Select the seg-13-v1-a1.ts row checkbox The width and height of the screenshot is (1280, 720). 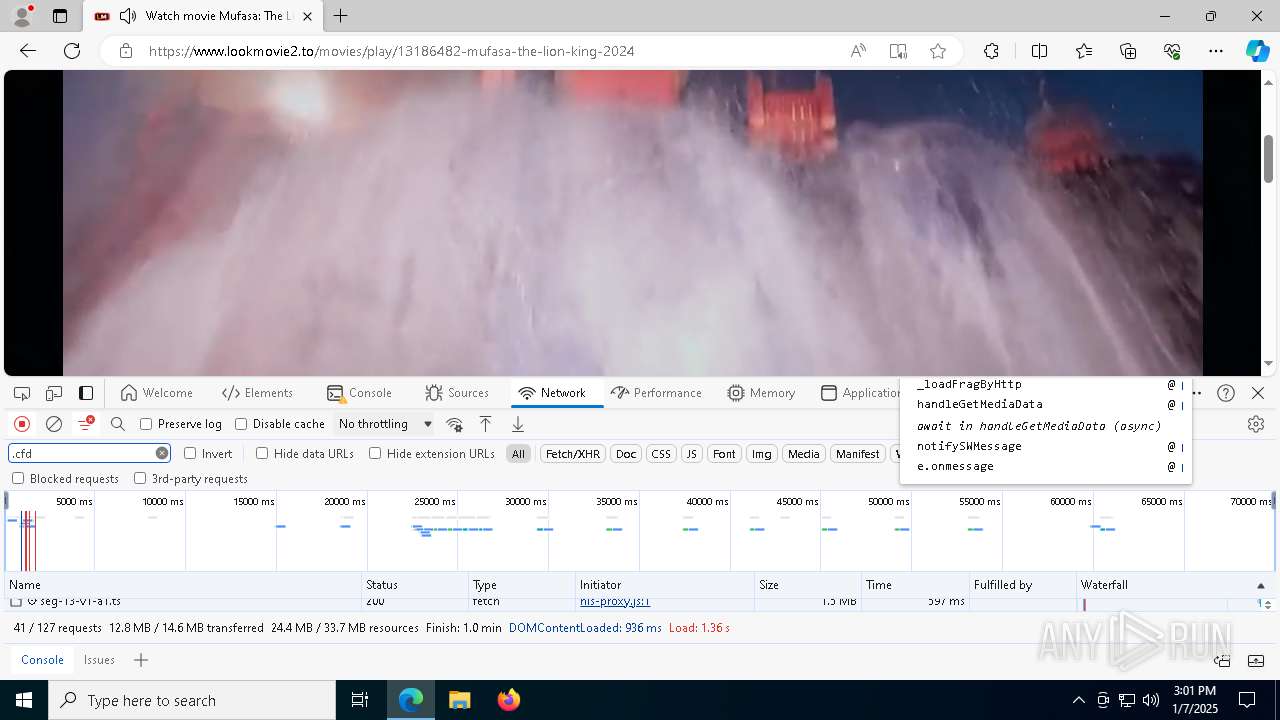tap(16, 601)
